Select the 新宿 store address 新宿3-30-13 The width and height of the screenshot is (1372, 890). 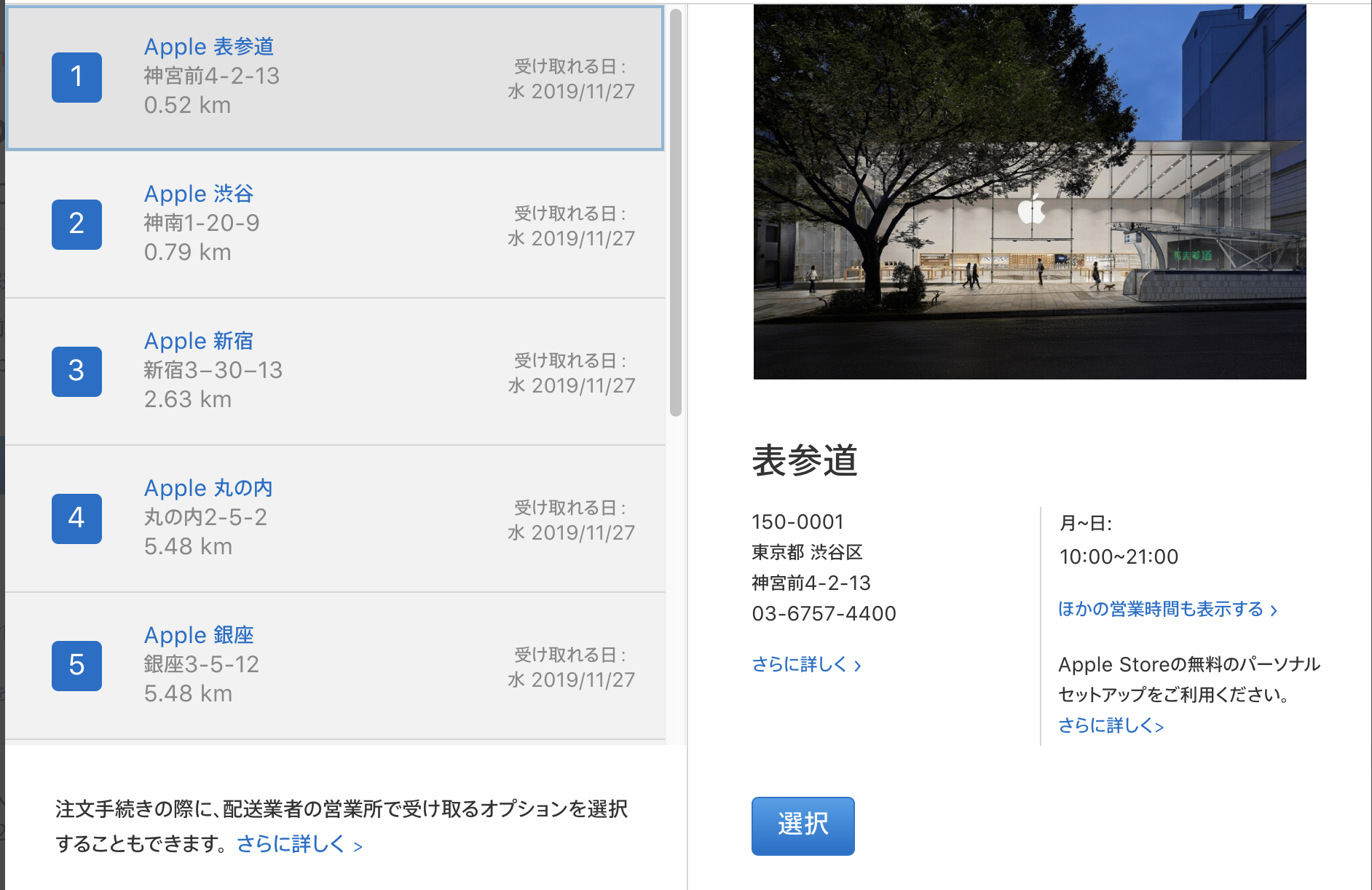[x=213, y=370]
